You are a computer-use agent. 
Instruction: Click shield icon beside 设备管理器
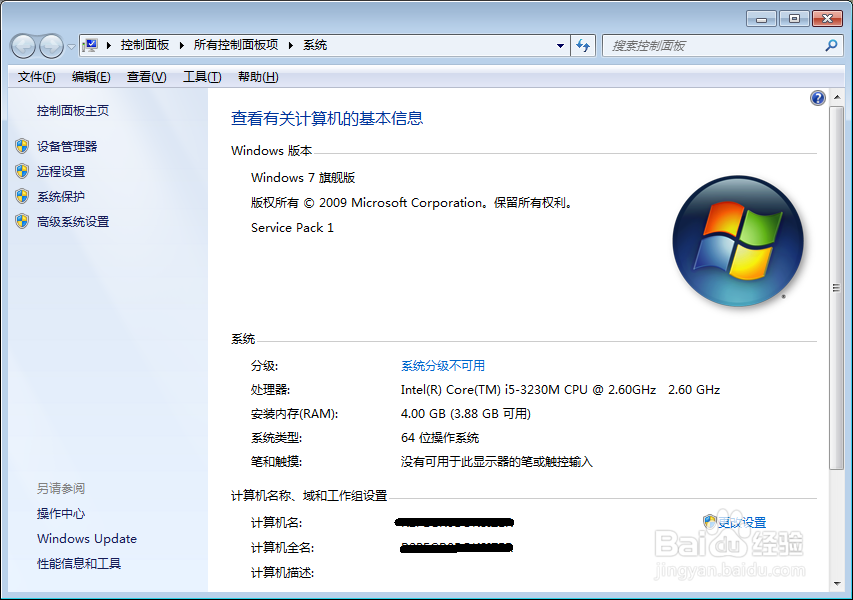pyautogui.click(x=22, y=146)
